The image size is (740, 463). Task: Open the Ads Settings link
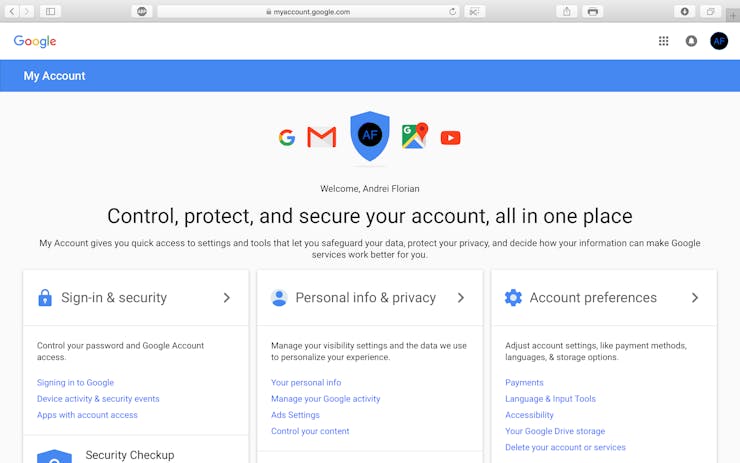pyautogui.click(x=295, y=415)
